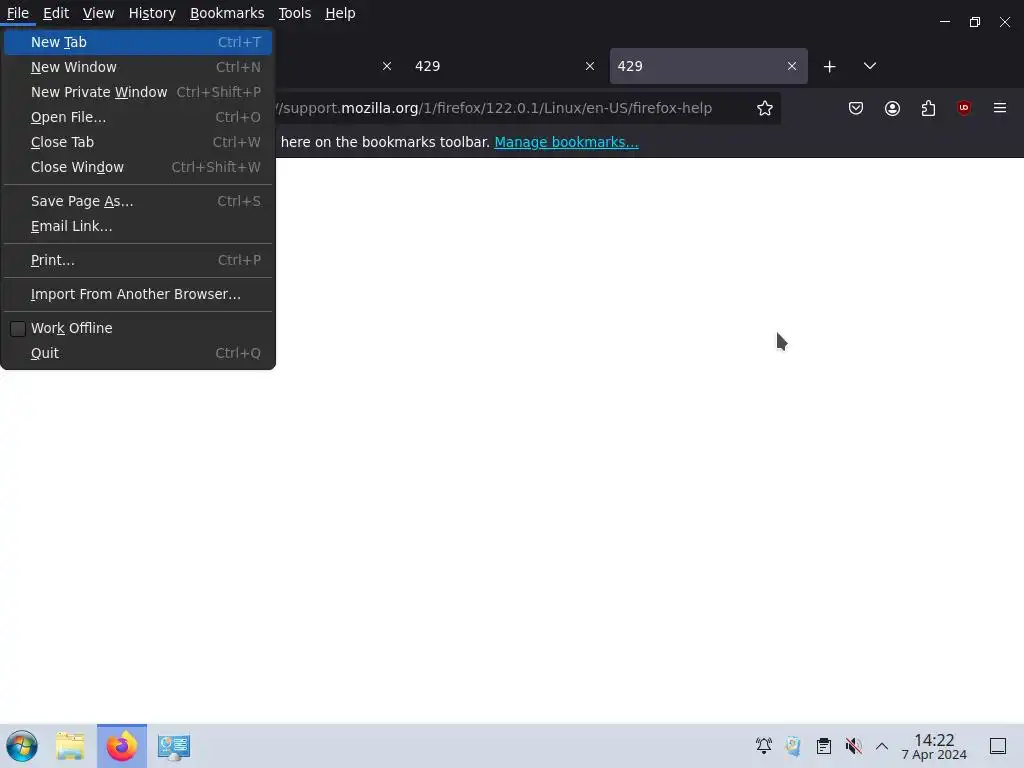Open the notifications bell tray icon

pos(763,746)
